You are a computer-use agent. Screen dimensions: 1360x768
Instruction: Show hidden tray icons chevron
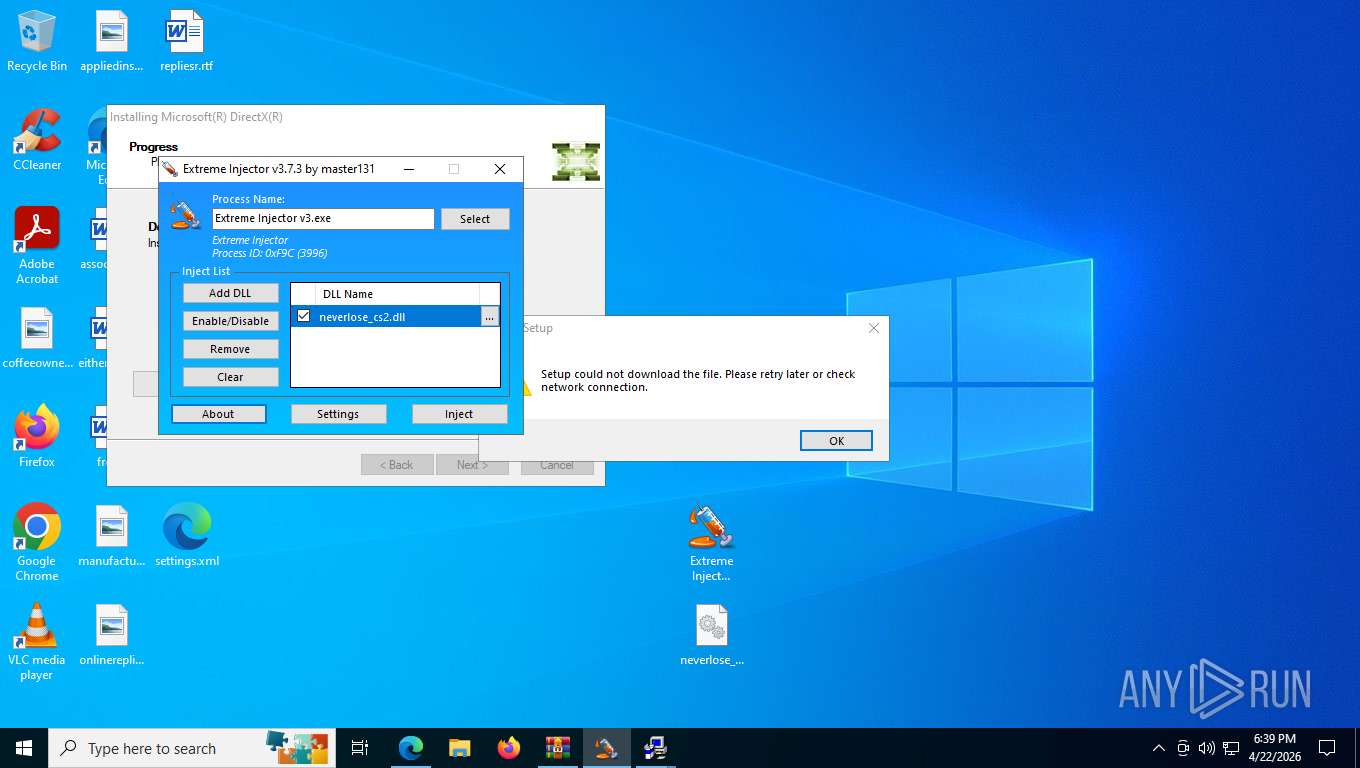click(x=1159, y=748)
